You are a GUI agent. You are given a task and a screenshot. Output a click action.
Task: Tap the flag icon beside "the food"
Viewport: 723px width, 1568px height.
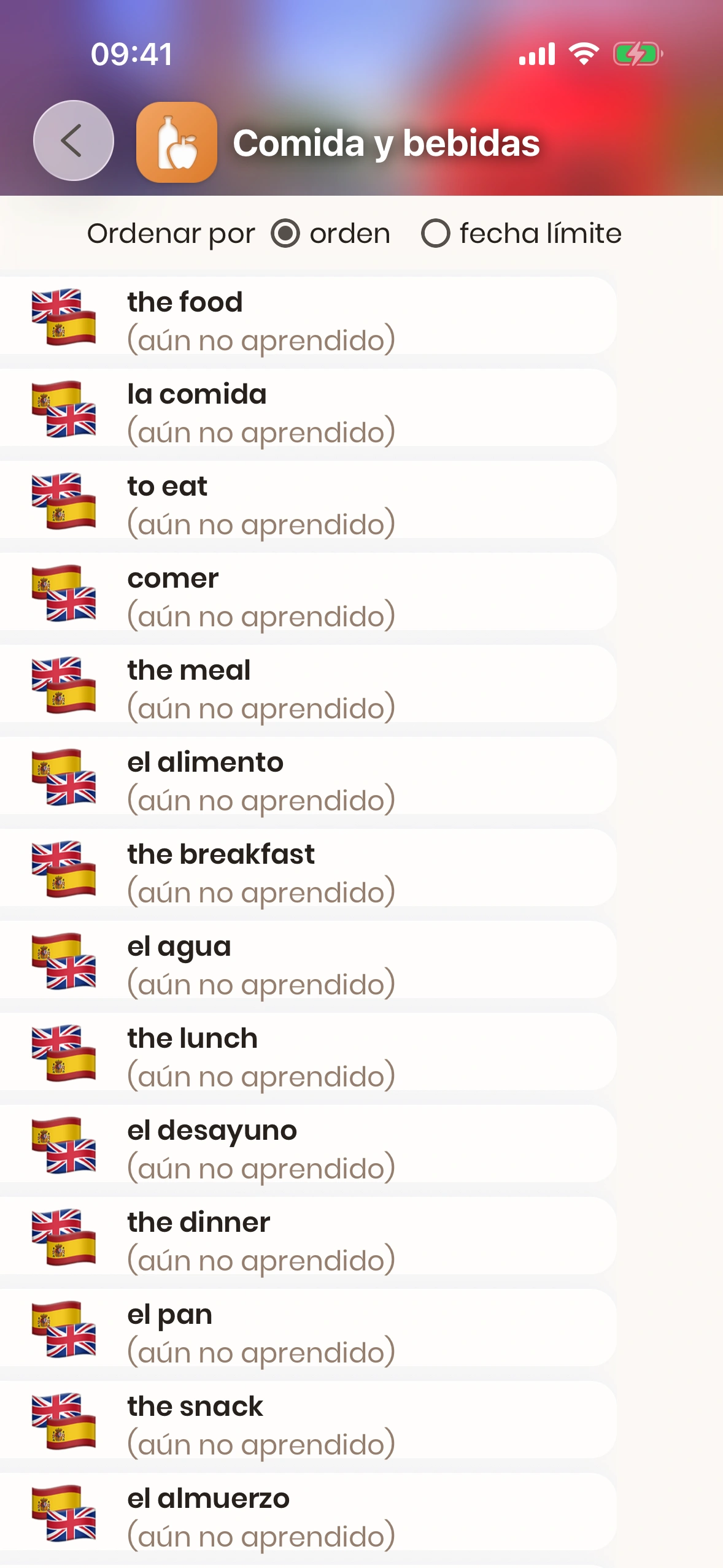coord(64,317)
